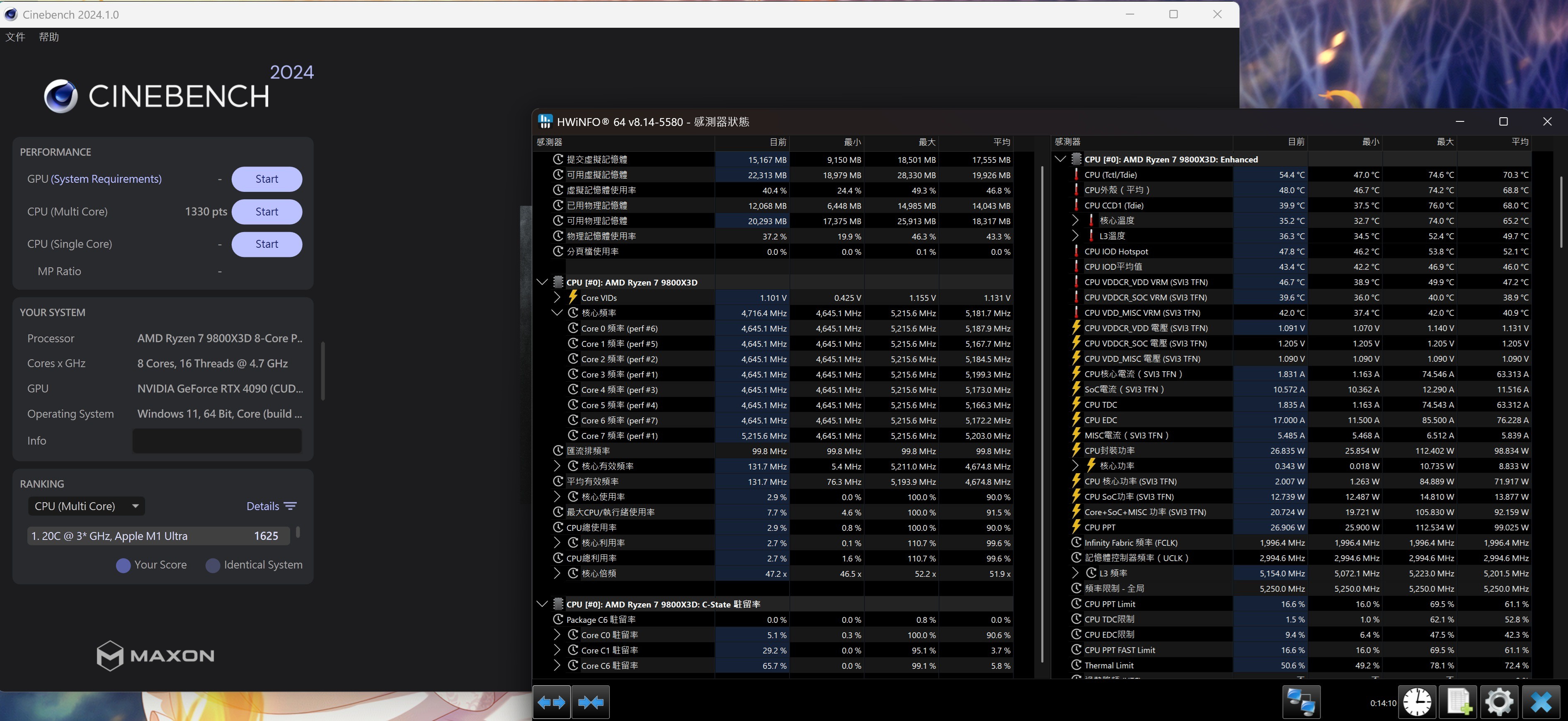Click the Cinebench app logo in title bar
This screenshot has width=1568, height=721.
10,14
